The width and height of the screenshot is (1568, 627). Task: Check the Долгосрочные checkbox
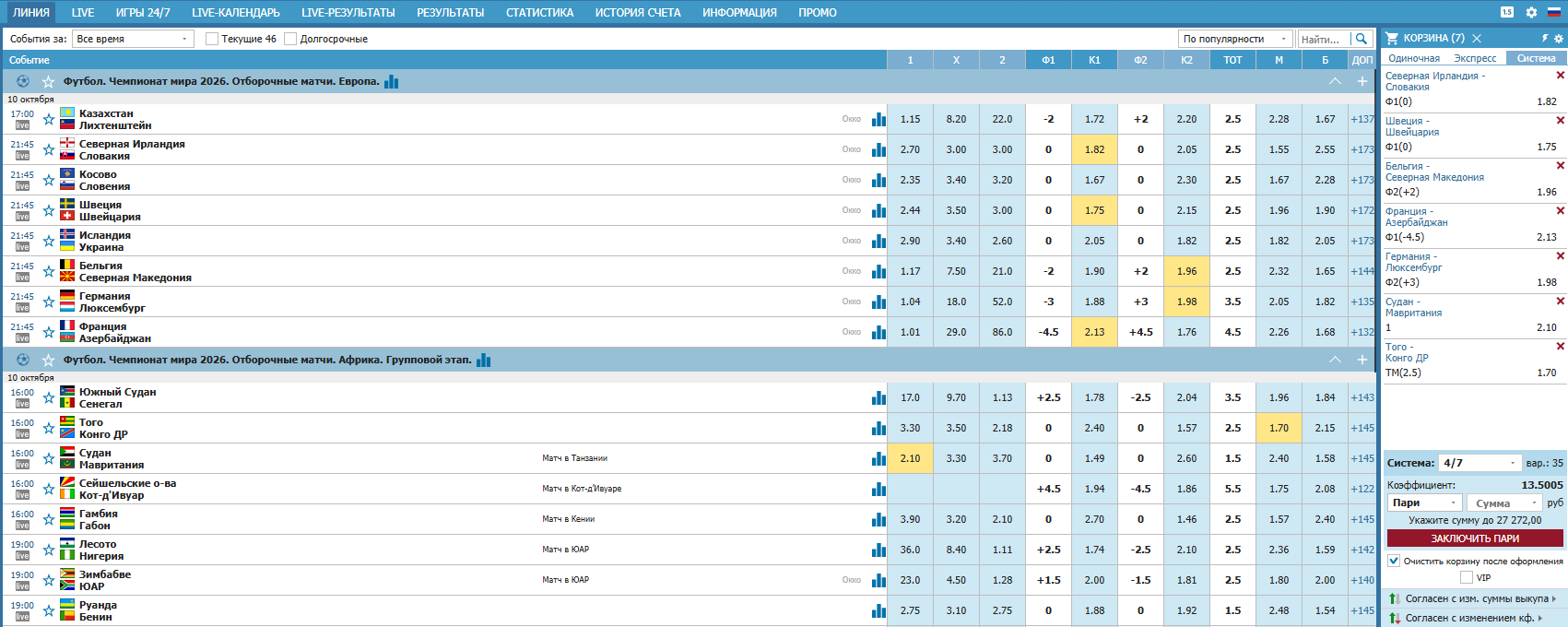coord(290,39)
